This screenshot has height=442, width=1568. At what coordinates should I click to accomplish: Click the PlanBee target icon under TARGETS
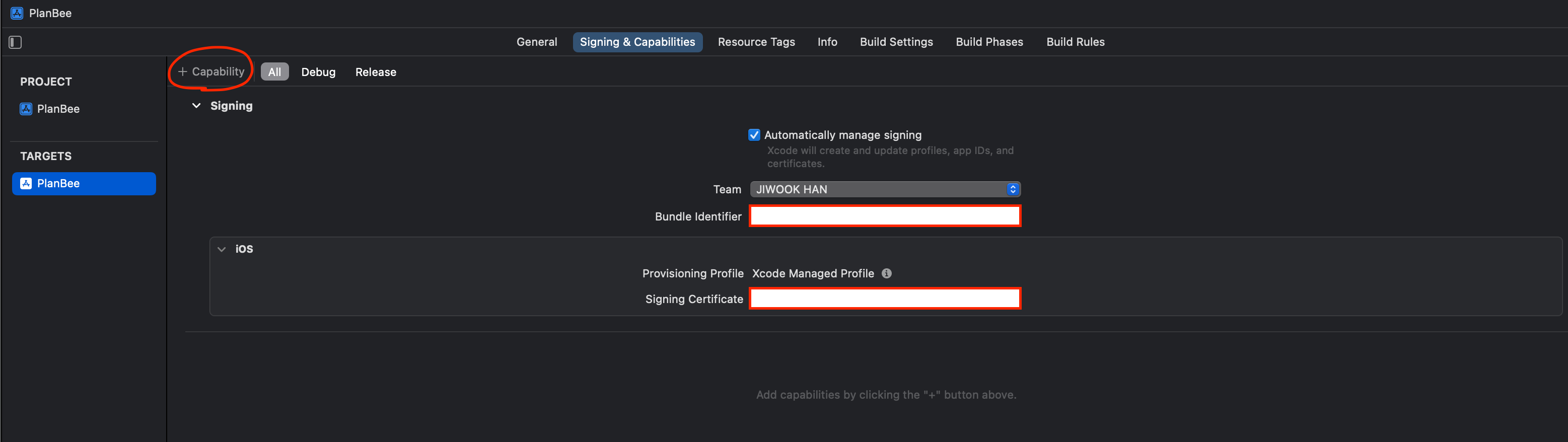tap(26, 183)
